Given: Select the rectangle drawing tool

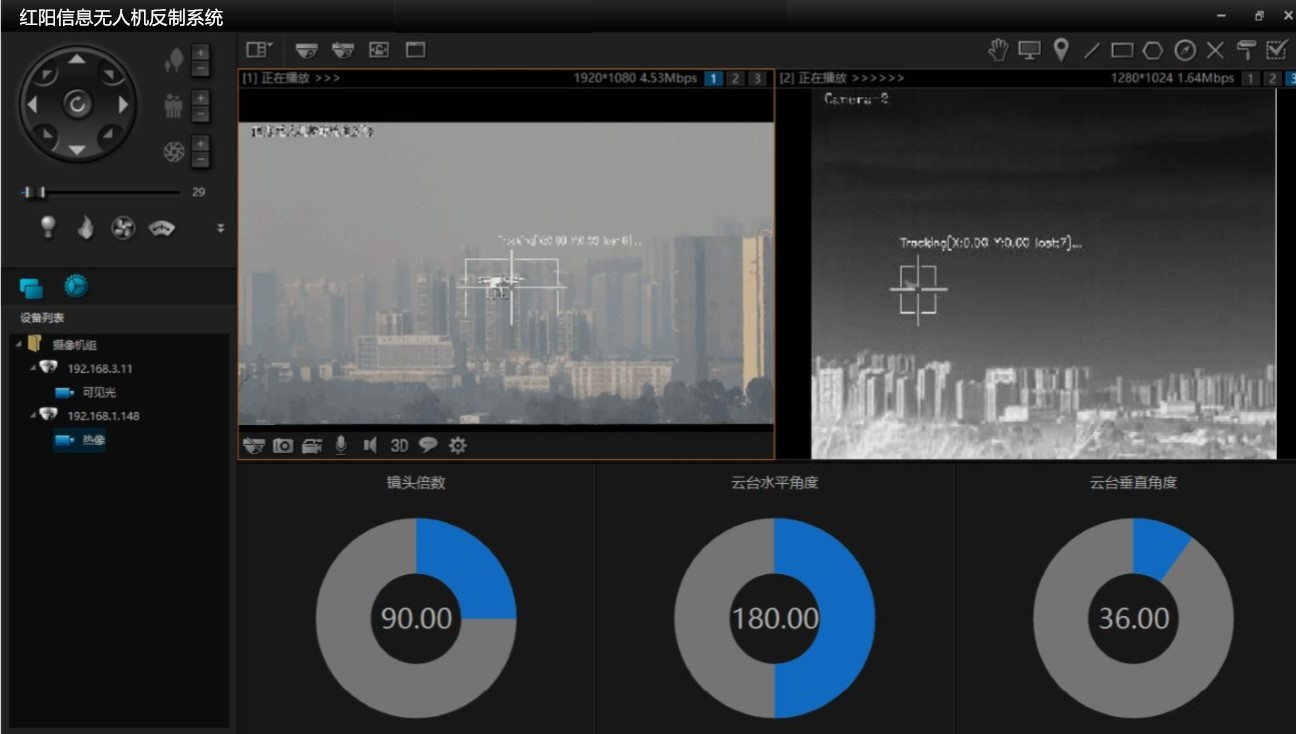Looking at the screenshot, I should 1123,50.
